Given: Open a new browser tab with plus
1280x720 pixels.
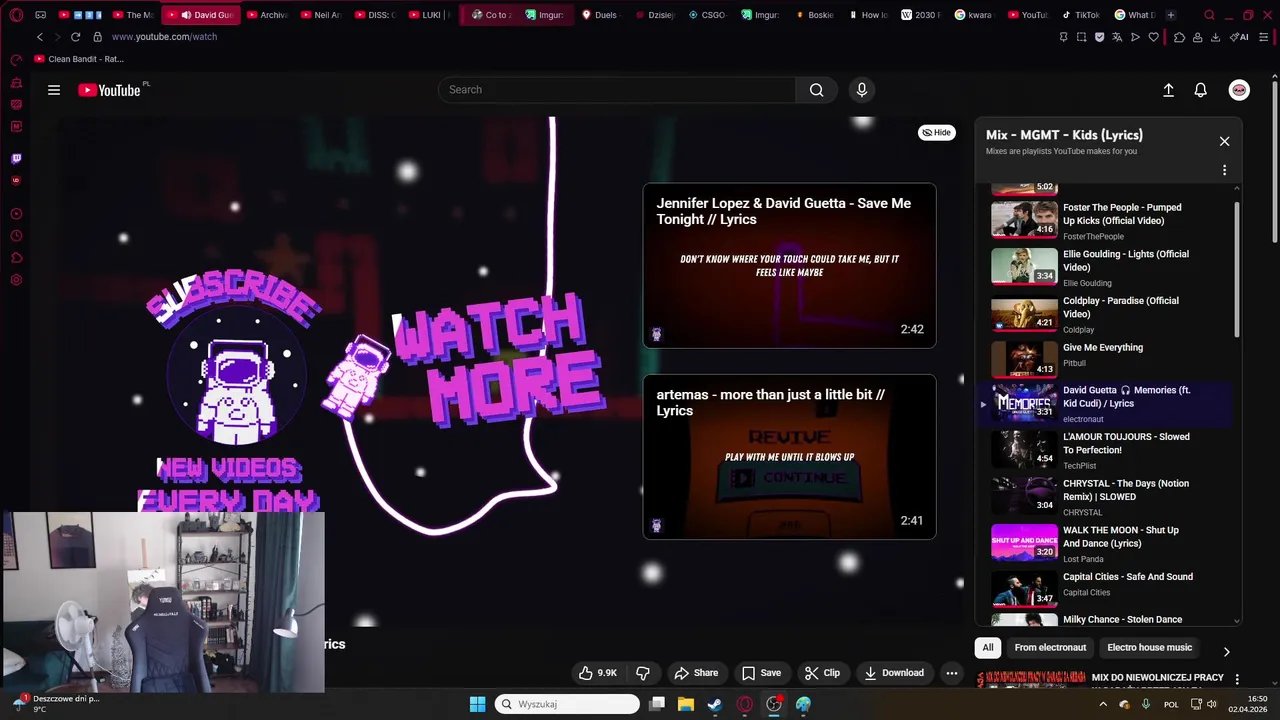Looking at the screenshot, I should (x=1171, y=15).
